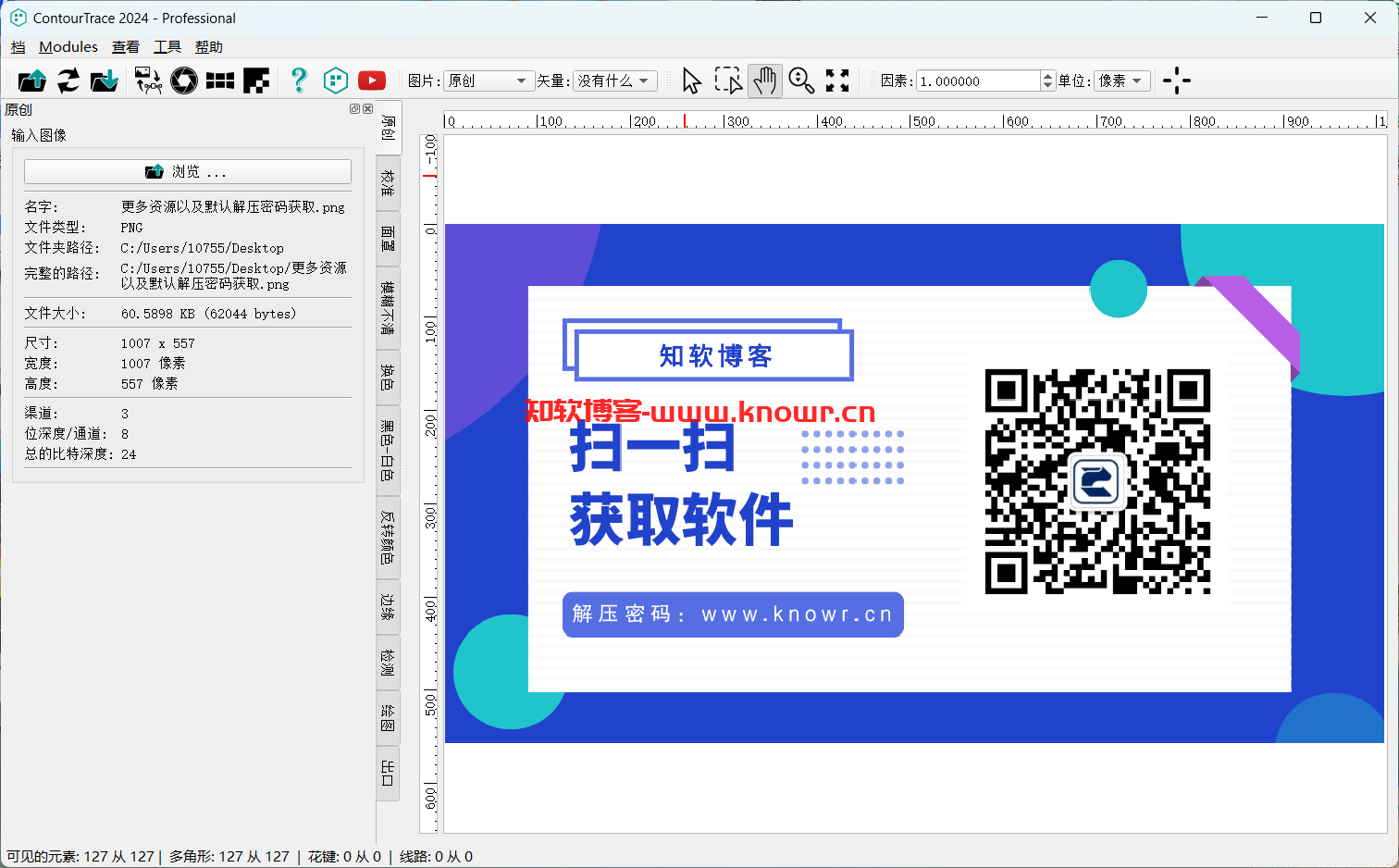Select the zoom magnifier tool
Image resolution: width=1399 pixels, height=868 pixels.
[801, 81]
